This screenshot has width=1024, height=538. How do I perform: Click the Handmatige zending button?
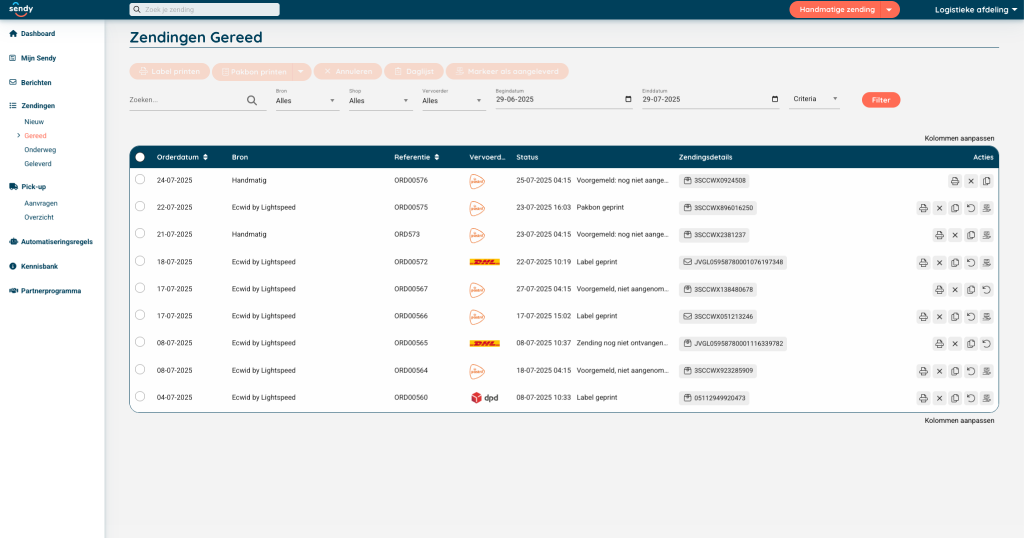(x=837, y=10)
